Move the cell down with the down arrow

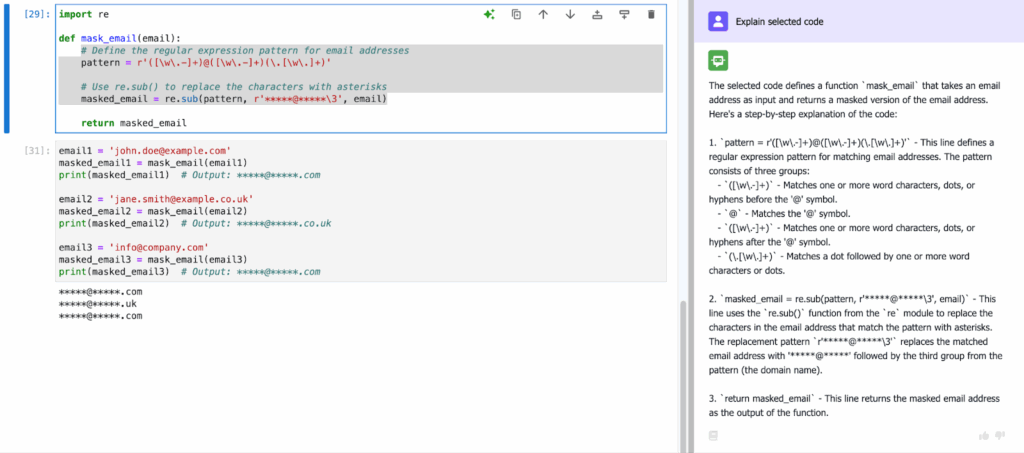click(x=570, y=15)
